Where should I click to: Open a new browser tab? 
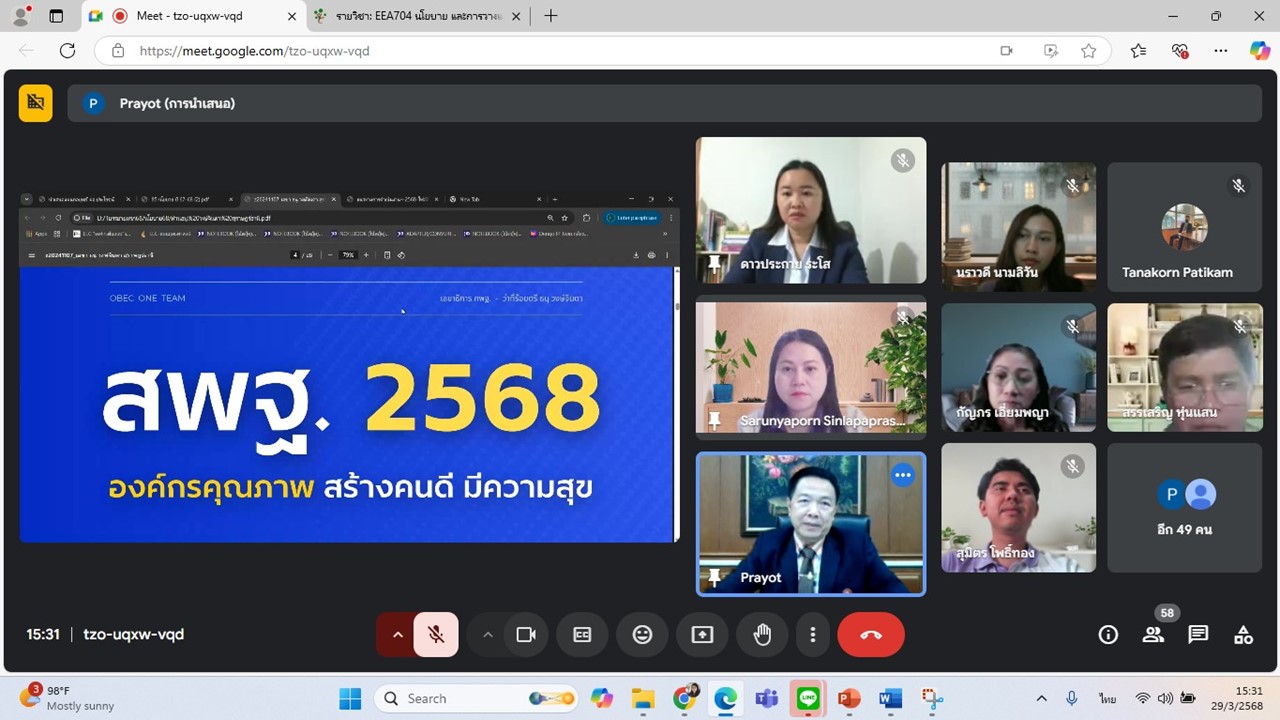551,16
